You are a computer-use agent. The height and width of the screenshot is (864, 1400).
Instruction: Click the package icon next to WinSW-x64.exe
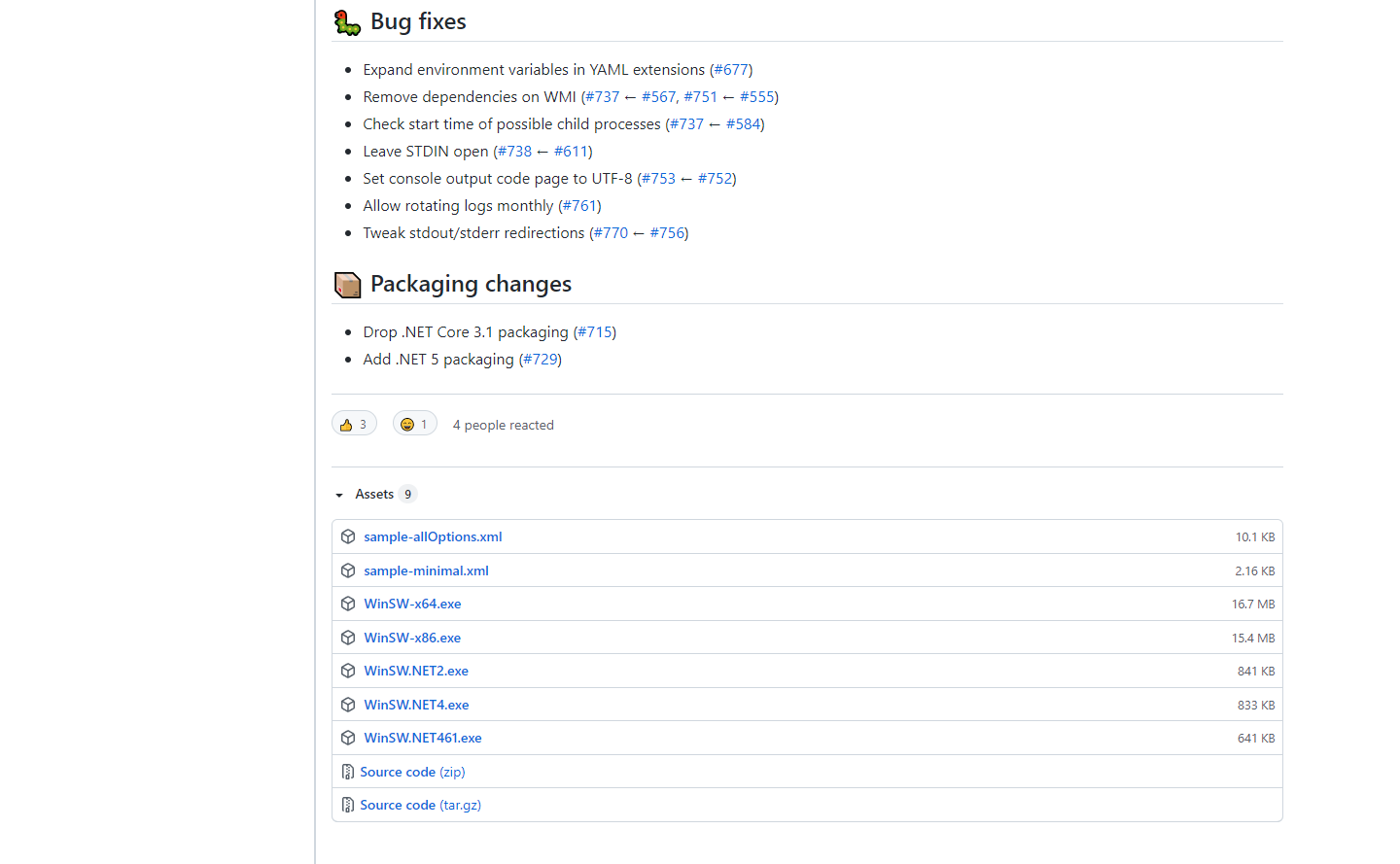click(348, 604)
